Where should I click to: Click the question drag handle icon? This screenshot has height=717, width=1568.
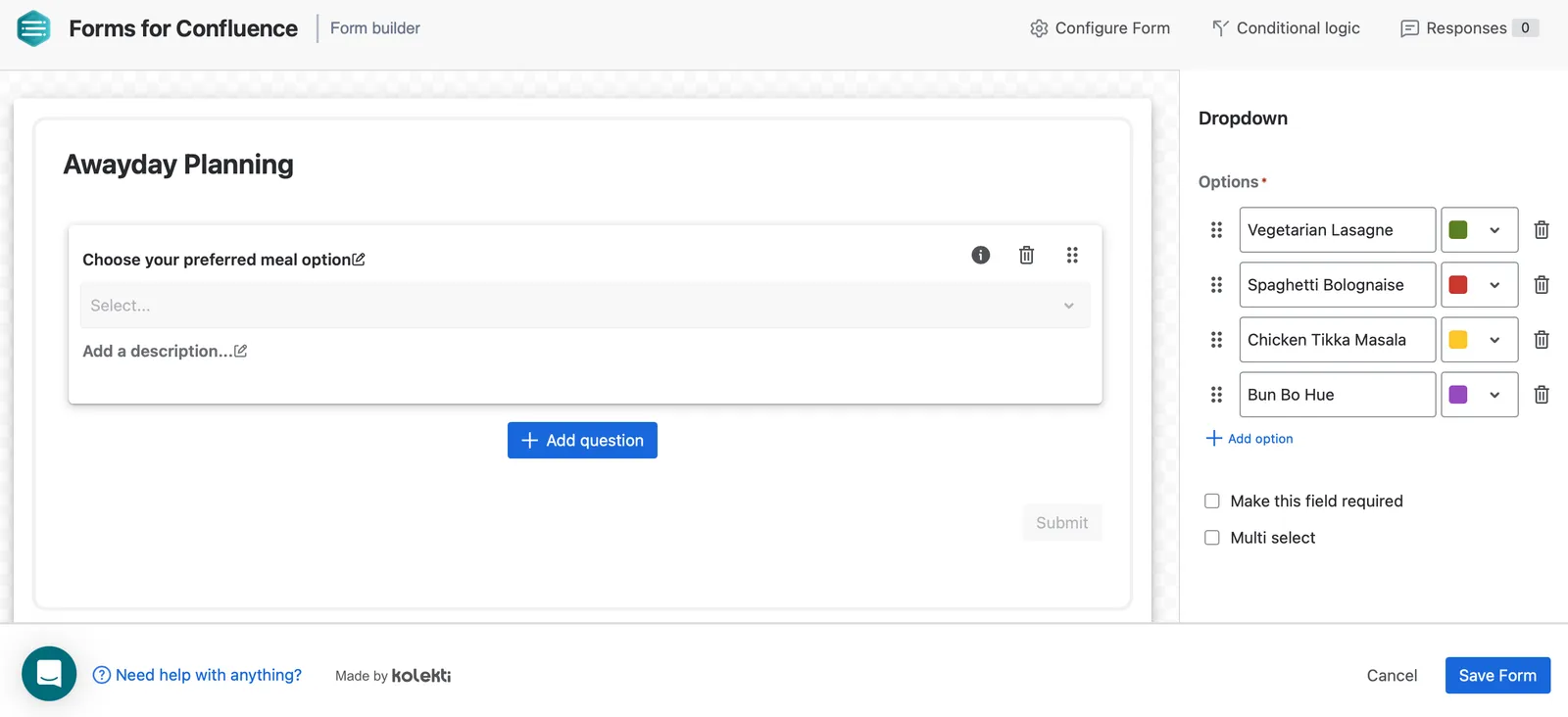coord(1072,255)
